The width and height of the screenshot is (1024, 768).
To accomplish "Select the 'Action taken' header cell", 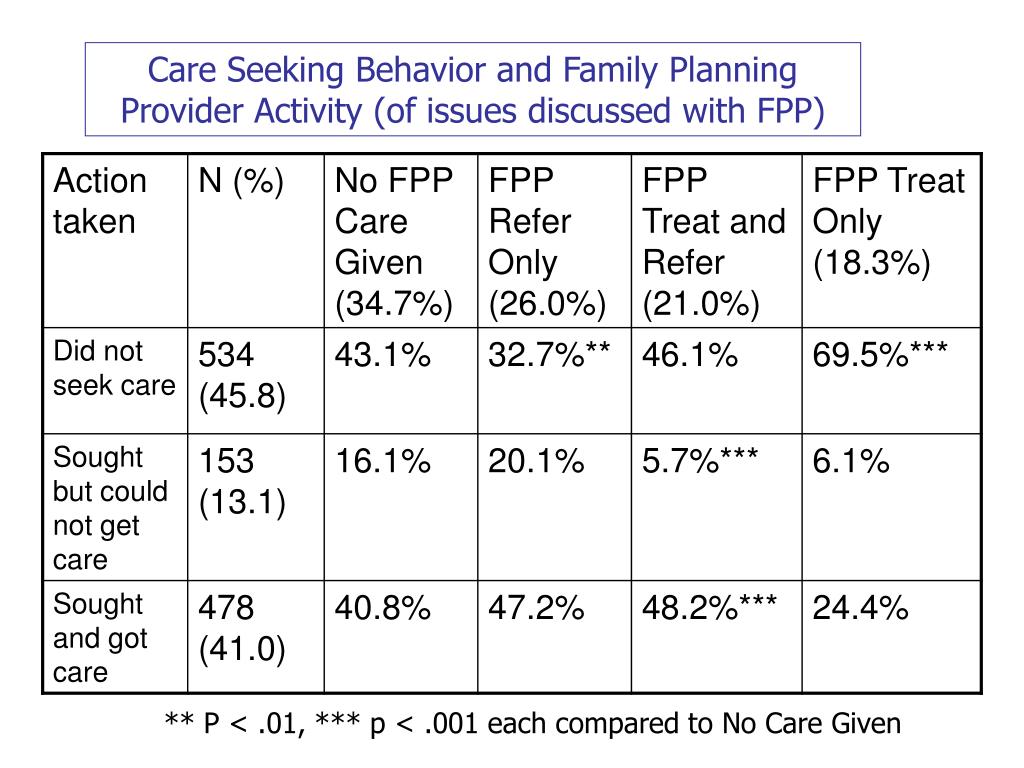I will [100, 201].
